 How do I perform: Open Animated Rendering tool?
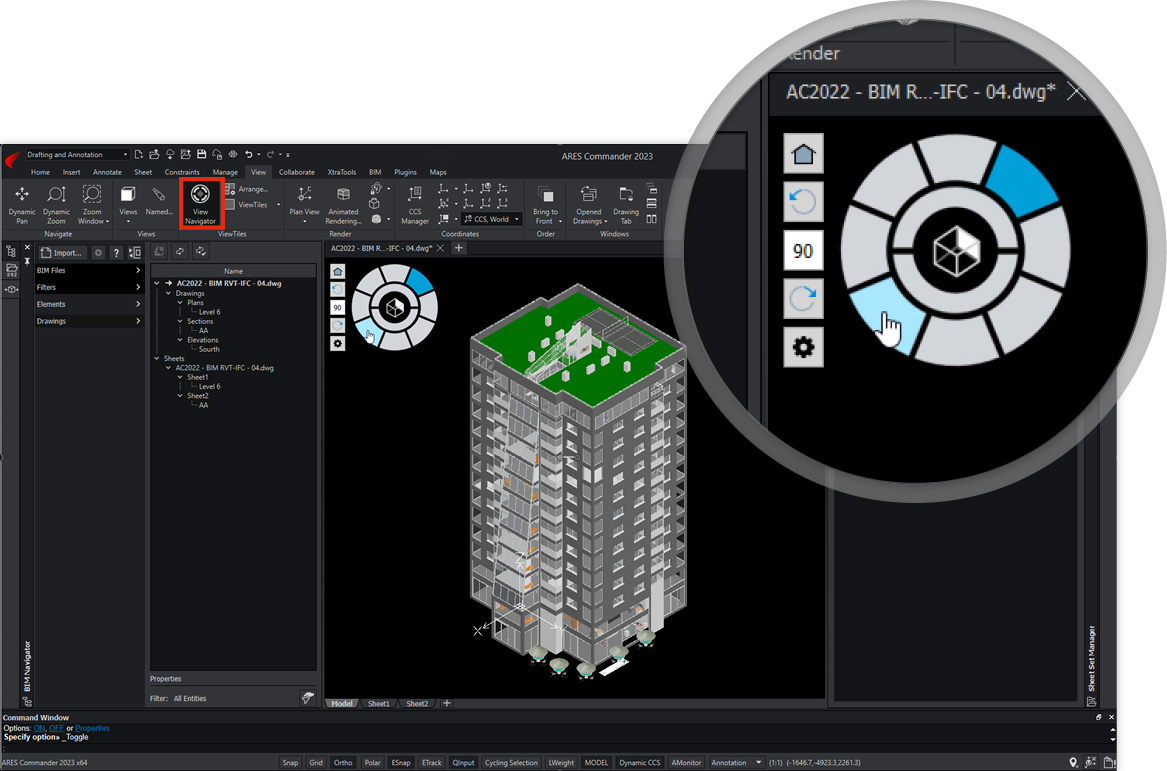[x=343, y=205]
